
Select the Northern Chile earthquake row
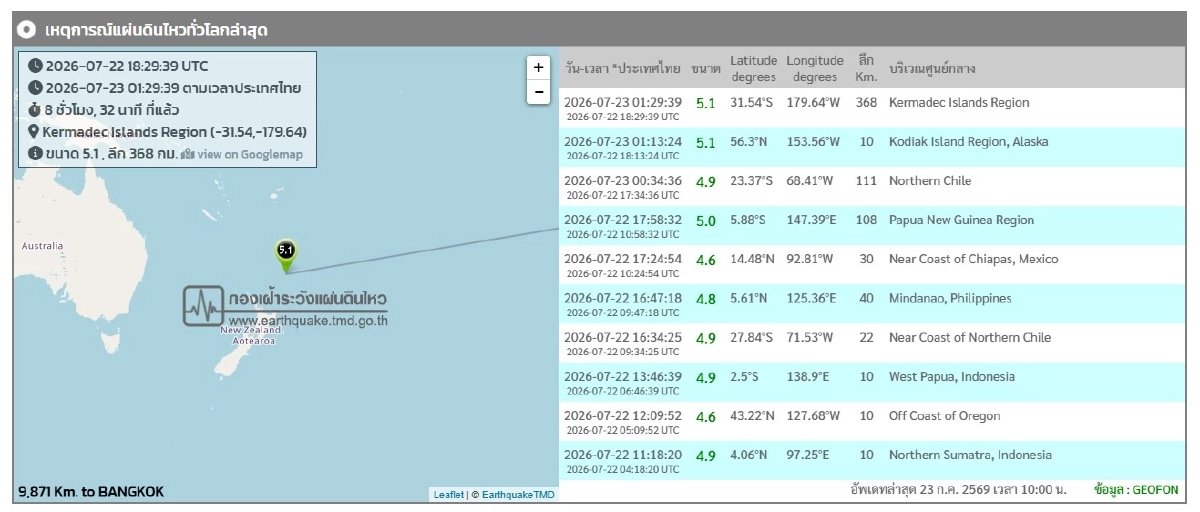tap(872, 186)
